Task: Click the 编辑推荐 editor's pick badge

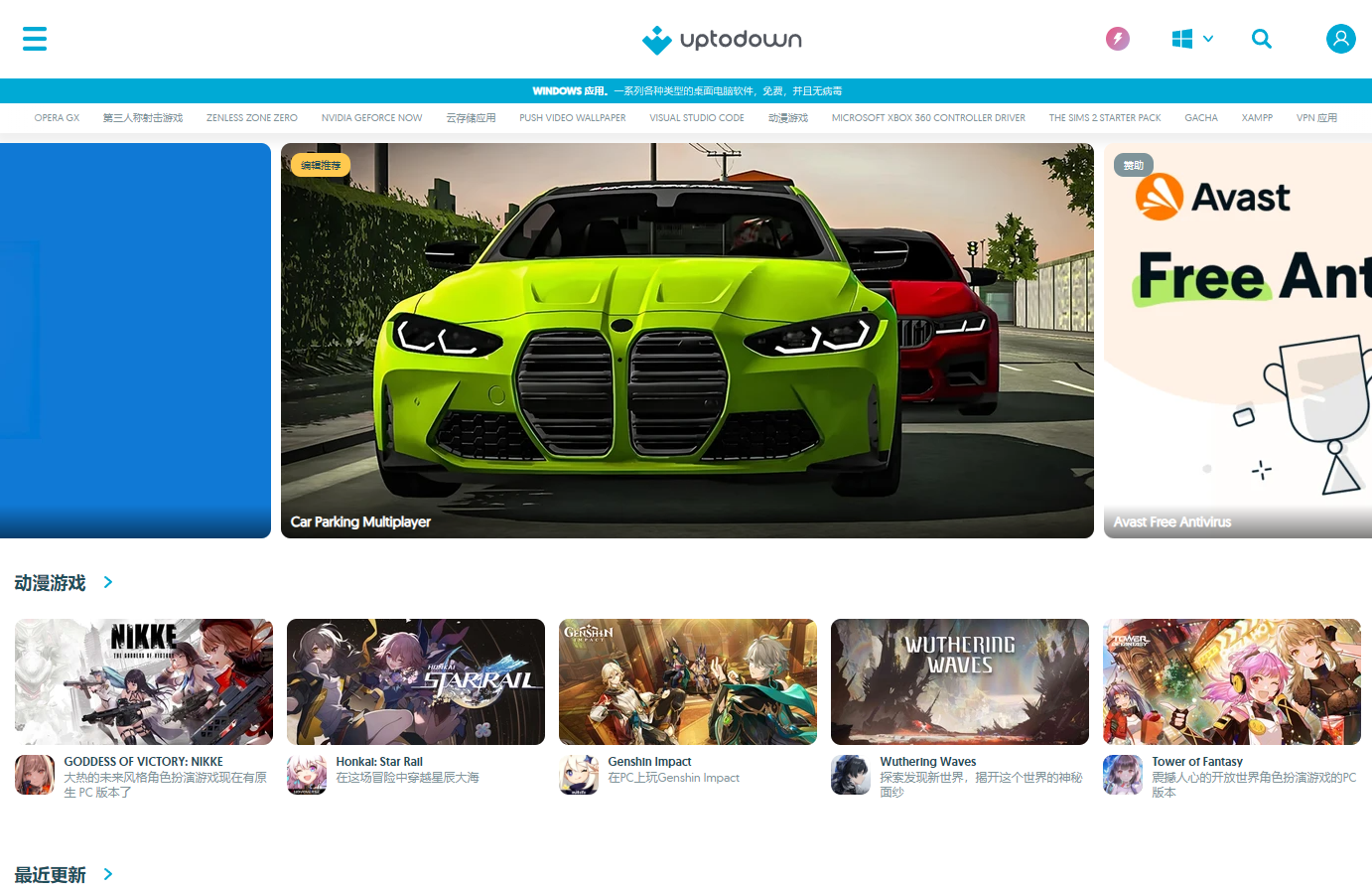Action: click(321, 165)
